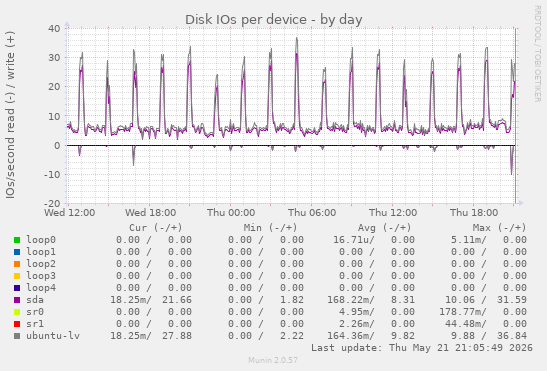Click the sda current write value 21.66
The width and height of the screenshot is (547, 371).
(177, 300)
